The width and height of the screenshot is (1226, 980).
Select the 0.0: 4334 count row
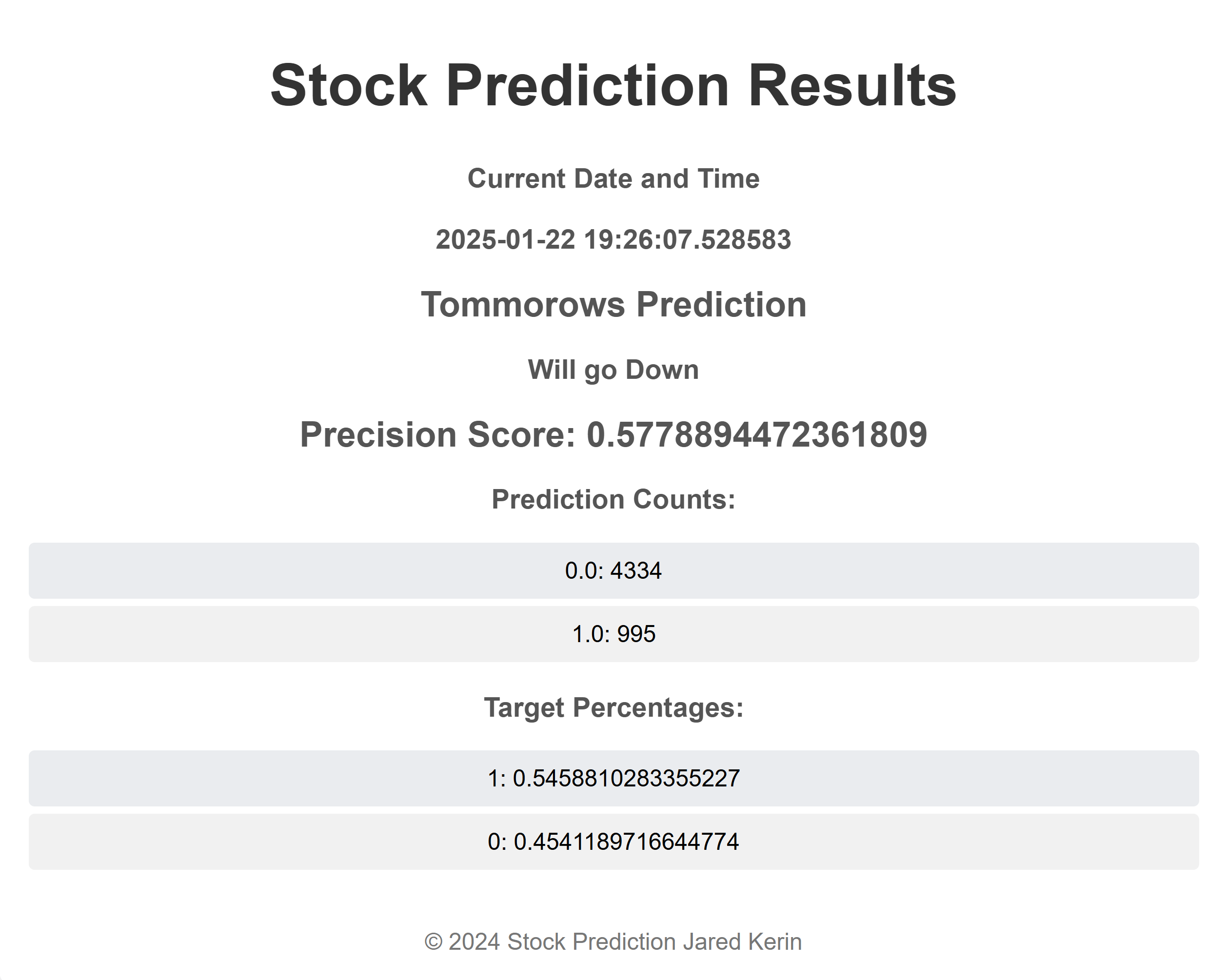pyautogui.click(x=613, y=570)
